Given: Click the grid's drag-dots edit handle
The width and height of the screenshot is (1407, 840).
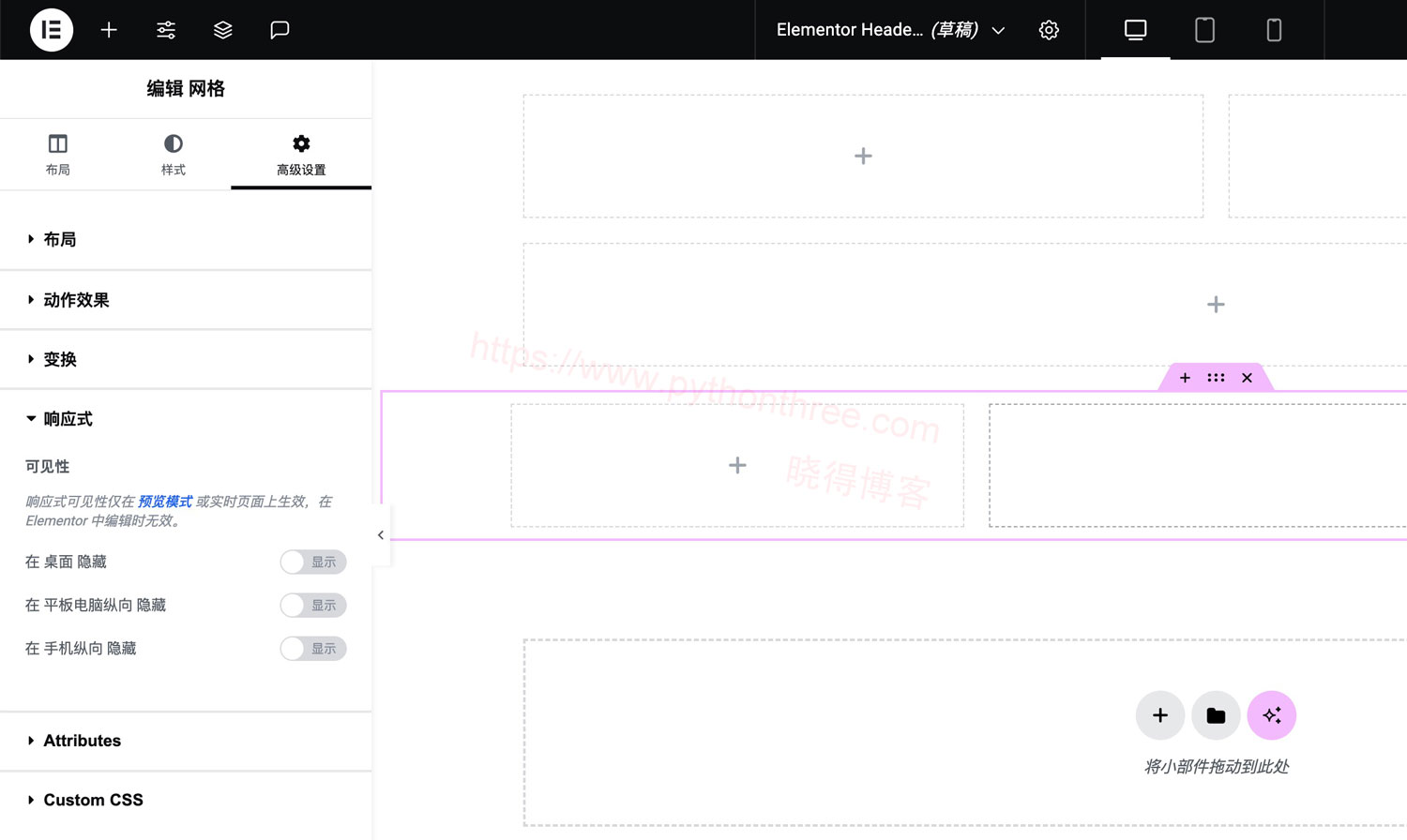Looking at the screenshot, I should click(1216, 378).
